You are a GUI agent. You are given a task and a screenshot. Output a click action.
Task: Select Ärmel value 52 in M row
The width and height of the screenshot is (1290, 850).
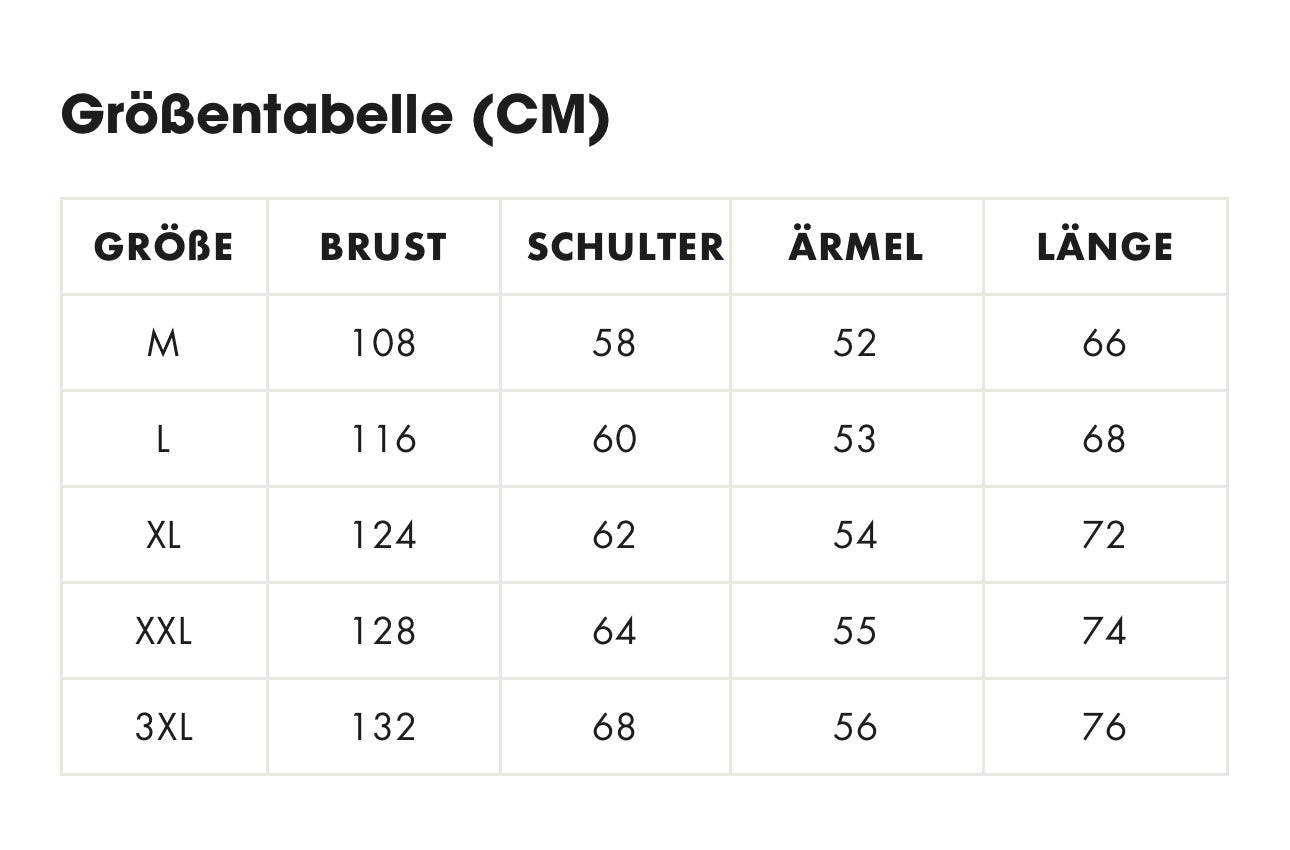click(x=855, y=343)
